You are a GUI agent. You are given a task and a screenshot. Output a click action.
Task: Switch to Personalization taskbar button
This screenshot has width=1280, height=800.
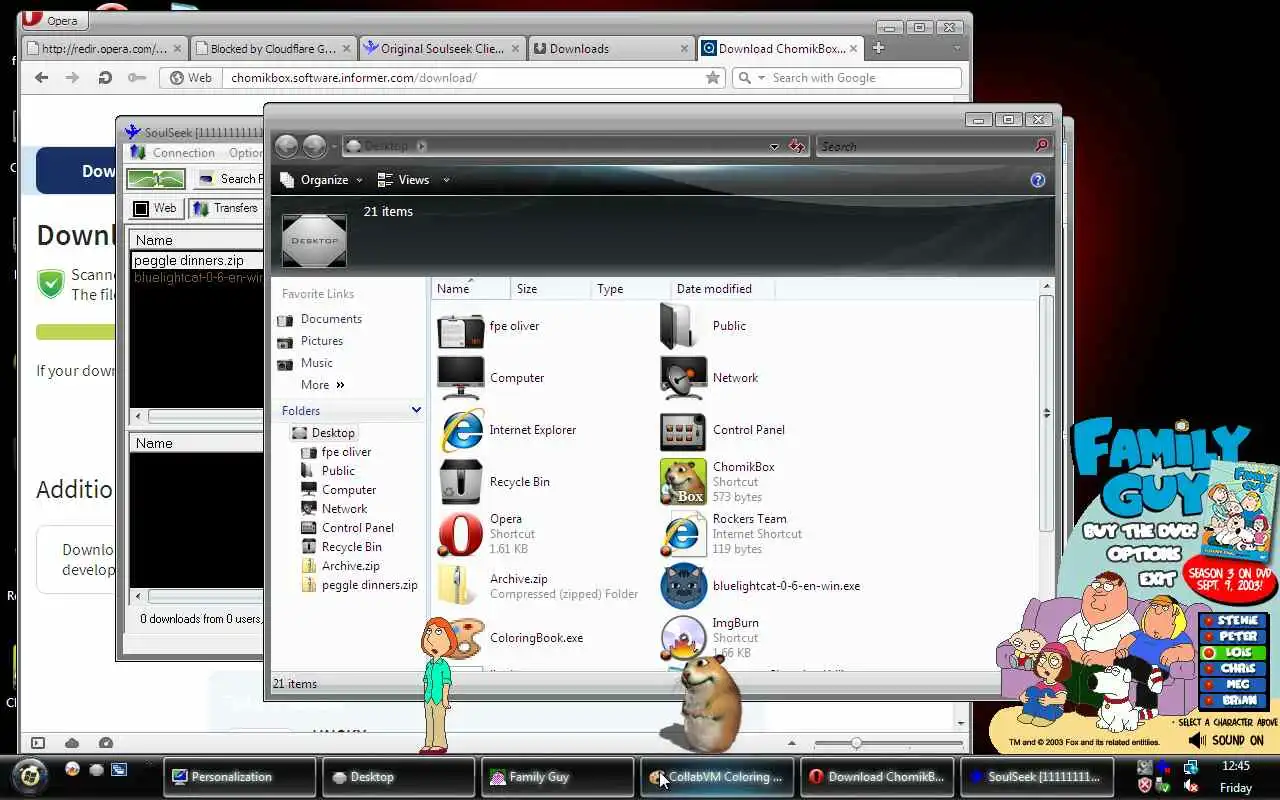(x=240, y=776)
